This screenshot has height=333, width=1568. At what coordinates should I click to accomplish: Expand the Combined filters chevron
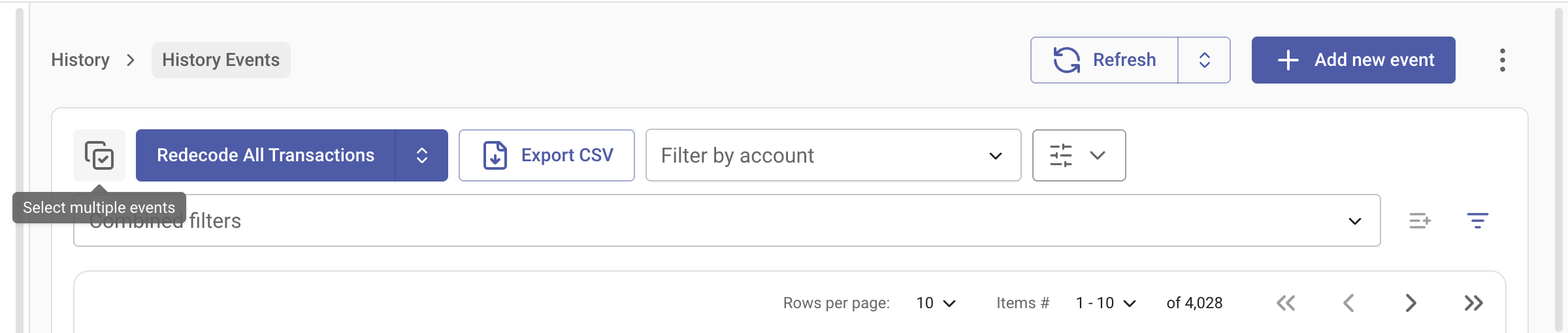[1354, 221]
